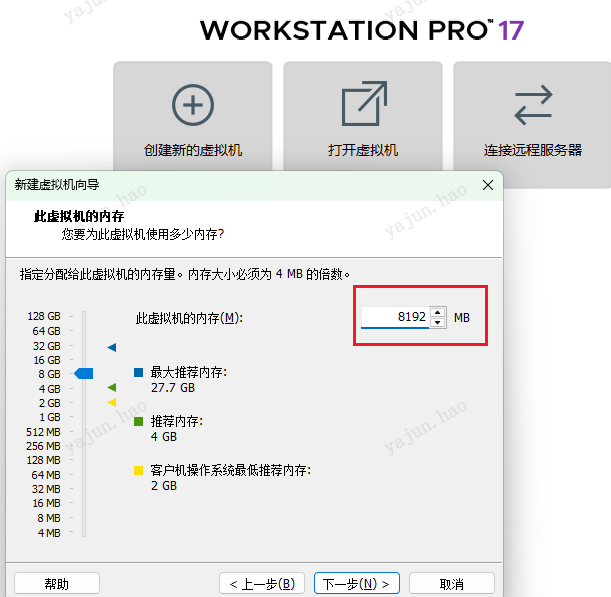Click the 256 MB slider label

[43, 446]
